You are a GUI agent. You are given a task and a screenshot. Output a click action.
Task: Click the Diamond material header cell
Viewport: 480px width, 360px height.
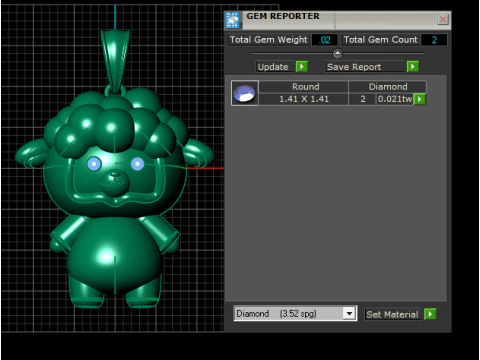[x=388, y=87]
